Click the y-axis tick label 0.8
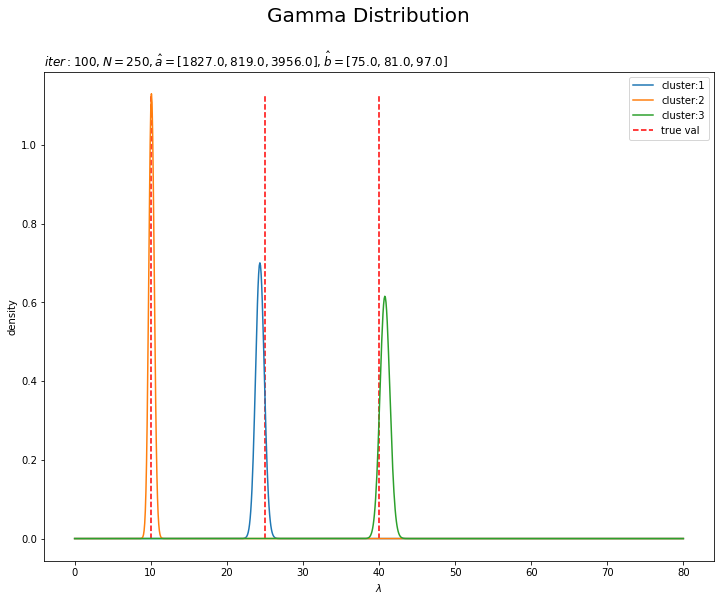721x601 pixels. [x=29, y=224]
